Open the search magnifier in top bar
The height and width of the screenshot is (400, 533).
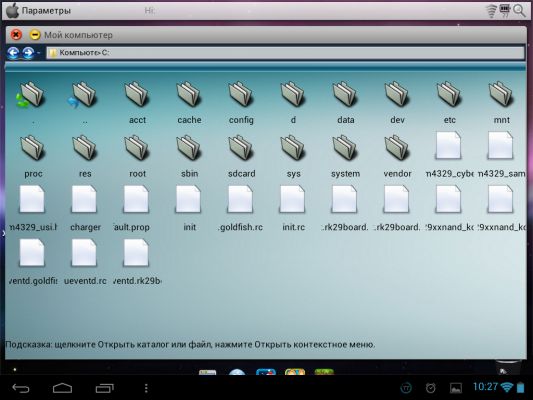coord(519,11)
